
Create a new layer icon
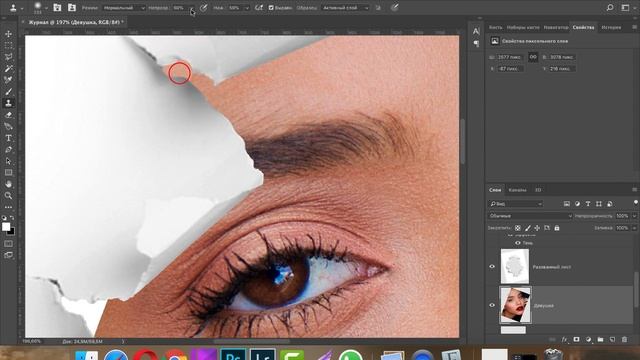pos(612,339)
